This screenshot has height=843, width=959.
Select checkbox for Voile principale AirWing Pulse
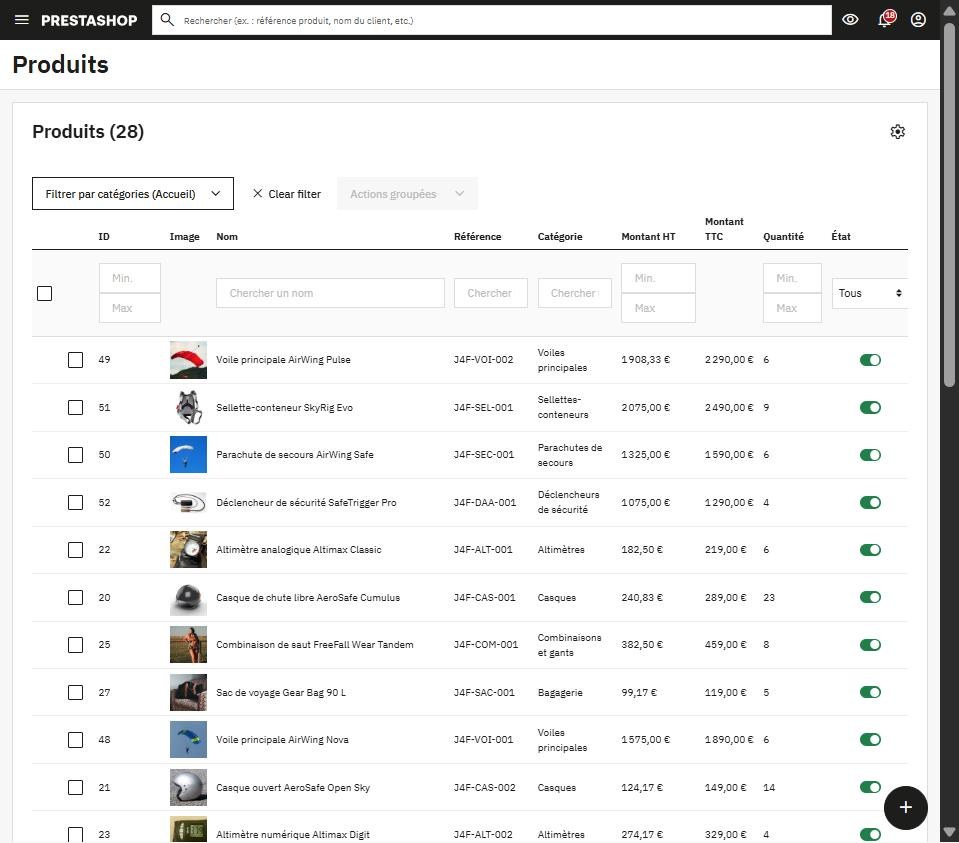click(75, 360)
